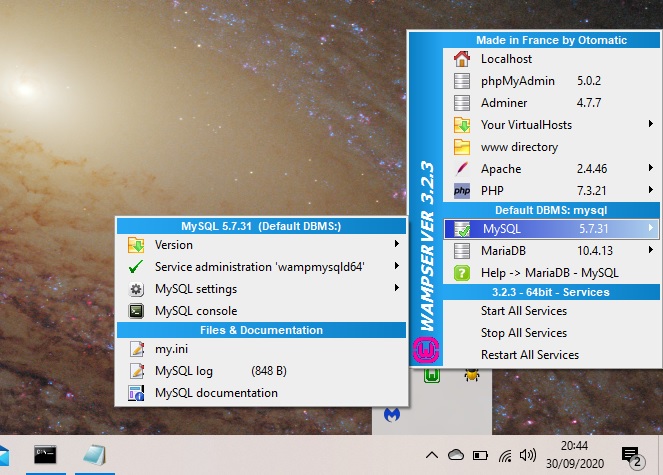This screenshot has height=475, width=663.
Task: Open Localhost from the WampServer menu
Action: tap(506, 59)
